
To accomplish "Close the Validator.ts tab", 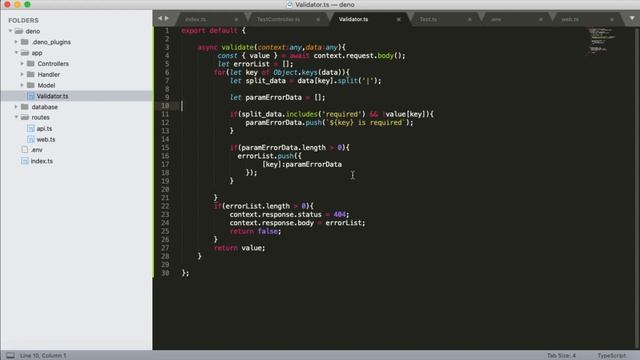I will pos(399,19).
